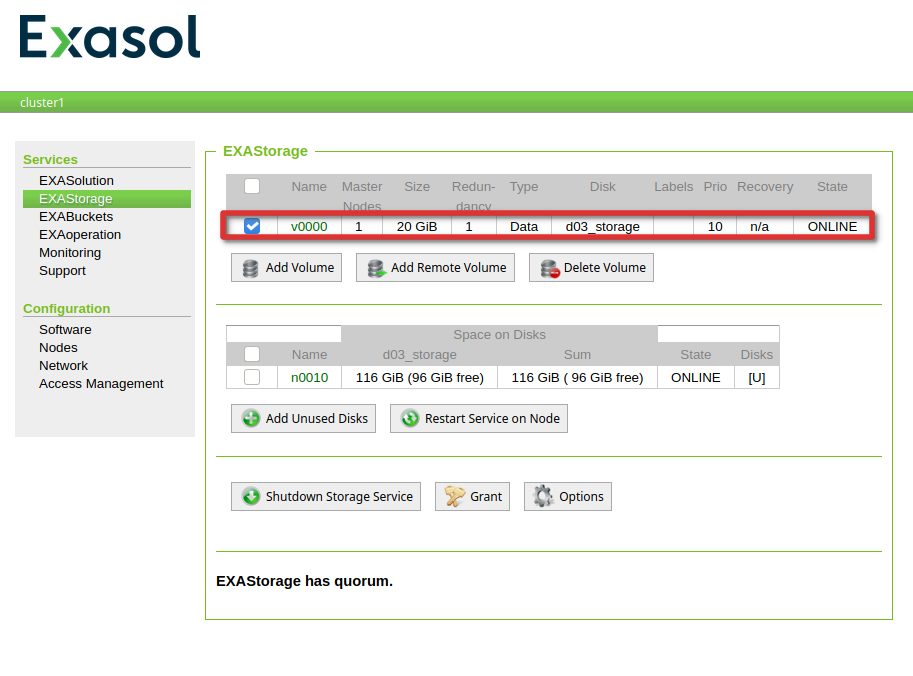The width and height of the screenshot is (913, 676).
Task: Click the EXAStorage panel title
Action: tap(265, 151)
